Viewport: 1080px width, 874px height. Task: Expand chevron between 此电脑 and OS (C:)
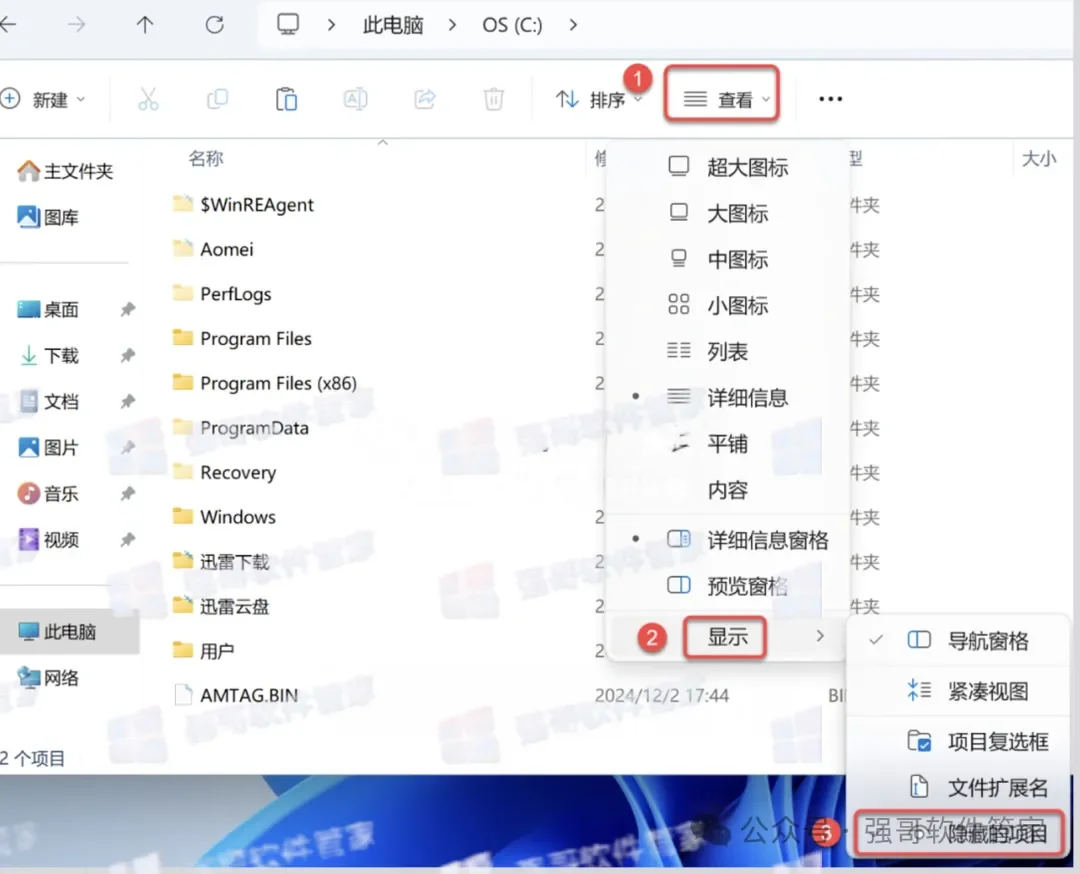pos(452,25)
